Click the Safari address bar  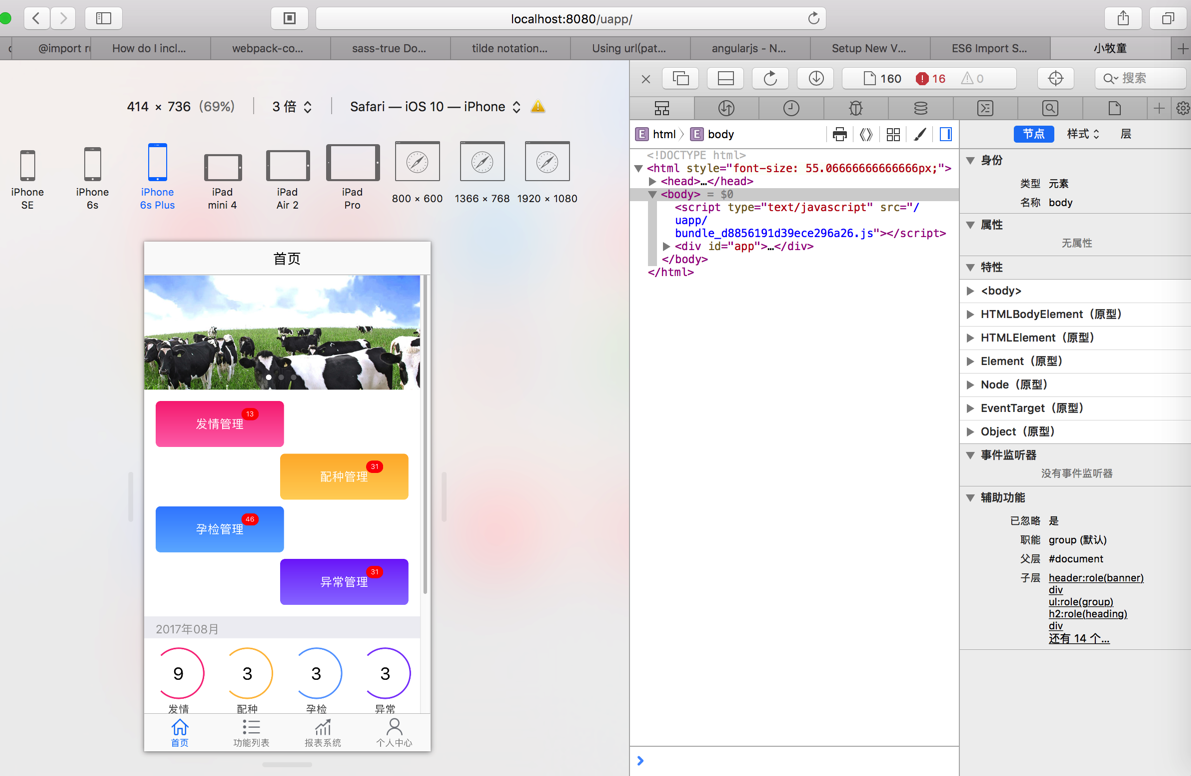[x=571, y=18]
